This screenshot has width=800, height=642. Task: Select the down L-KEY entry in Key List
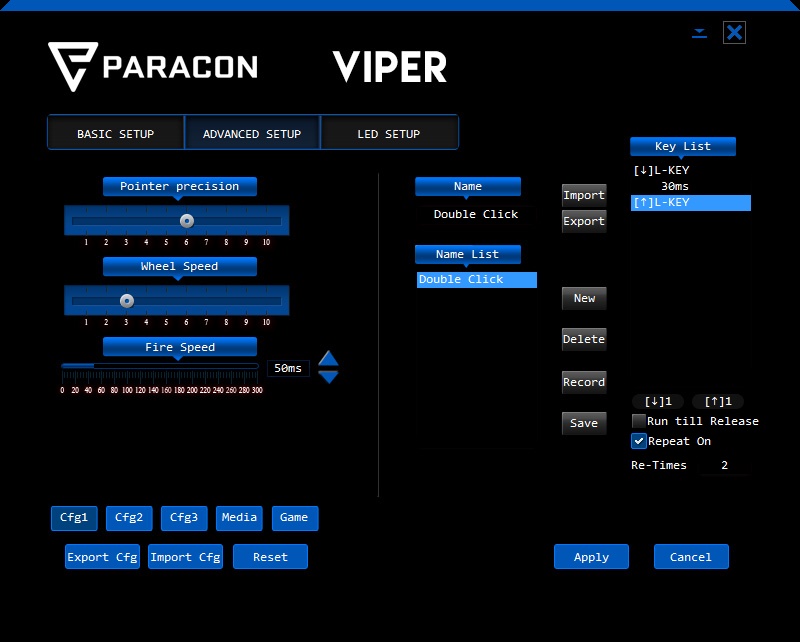point(691,170)
